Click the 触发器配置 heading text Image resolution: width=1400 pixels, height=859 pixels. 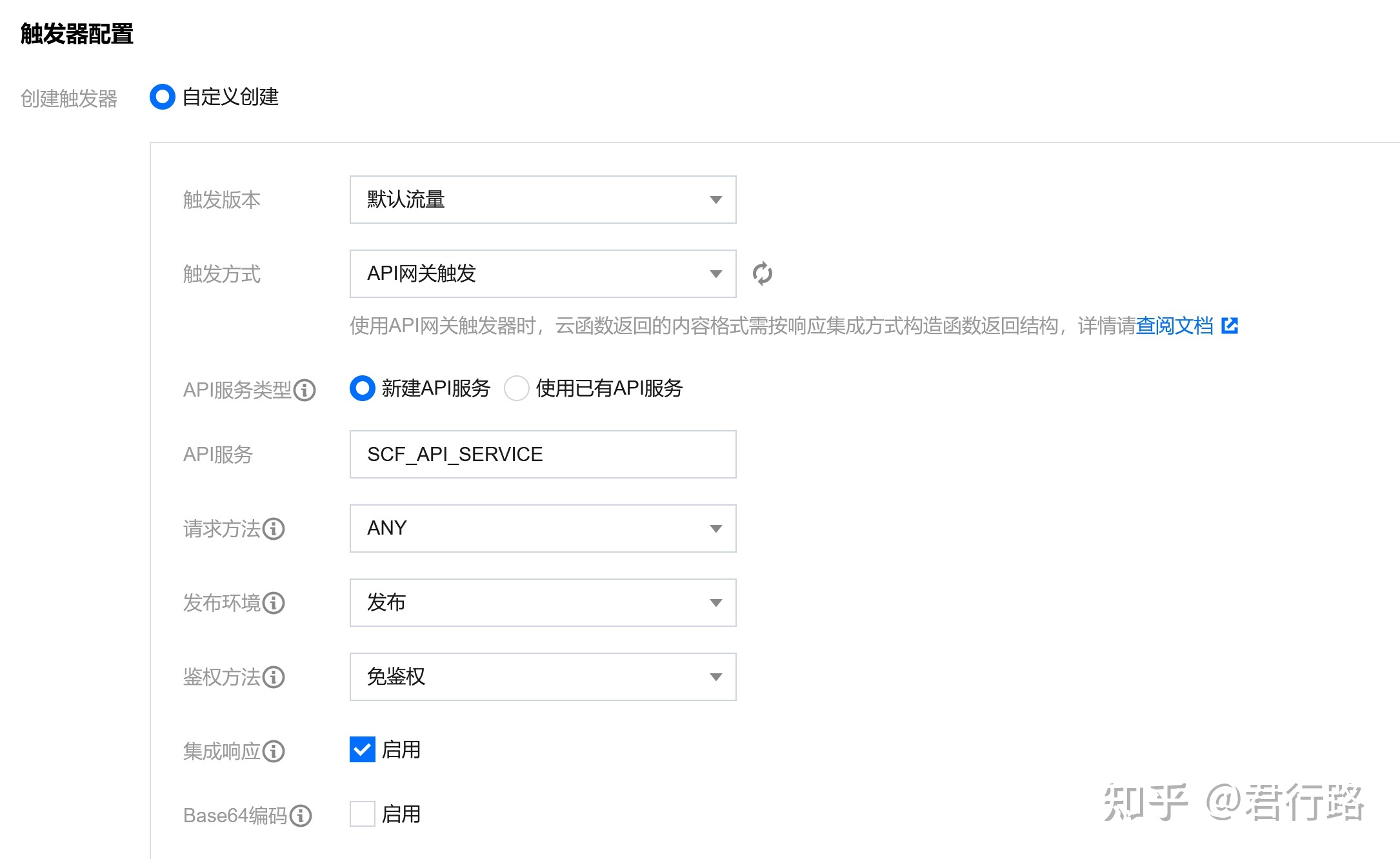tap(77, 34)
